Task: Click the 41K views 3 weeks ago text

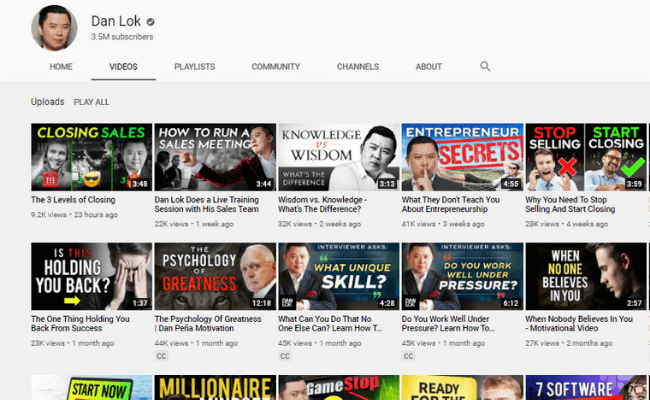Action: [x=443, y=224]
